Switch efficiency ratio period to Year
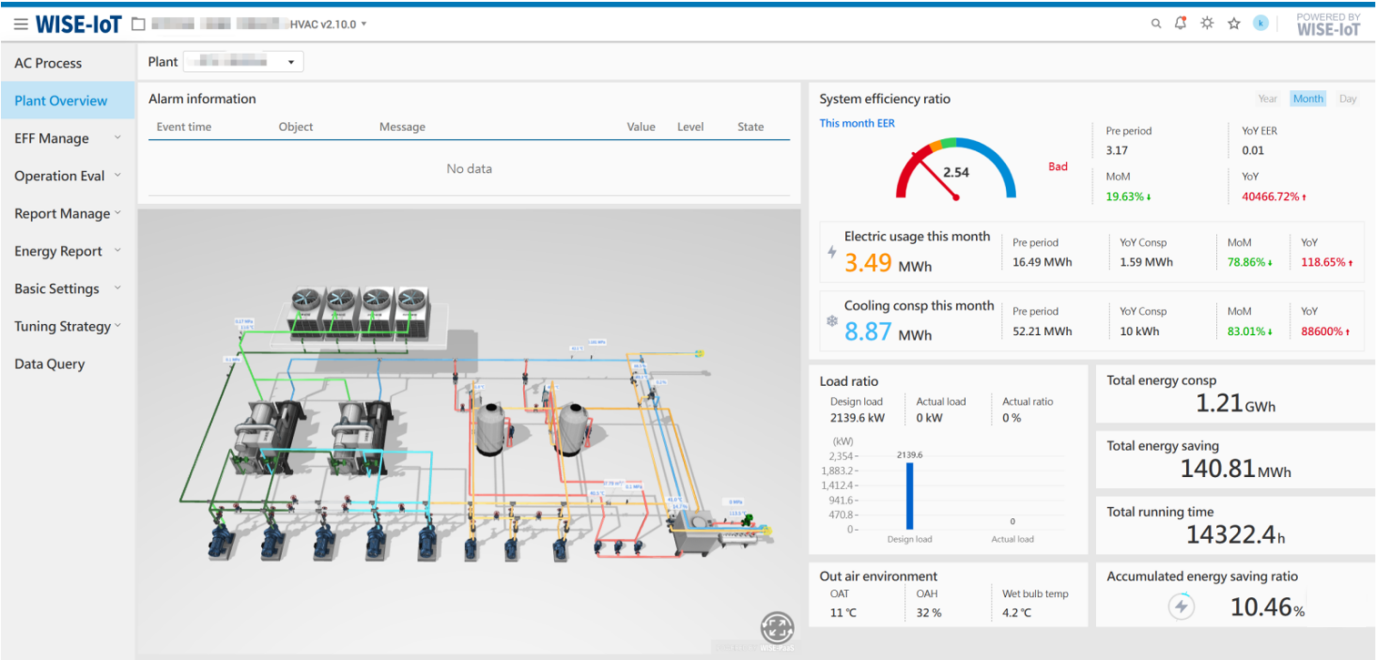 [x=1267, y=99]
